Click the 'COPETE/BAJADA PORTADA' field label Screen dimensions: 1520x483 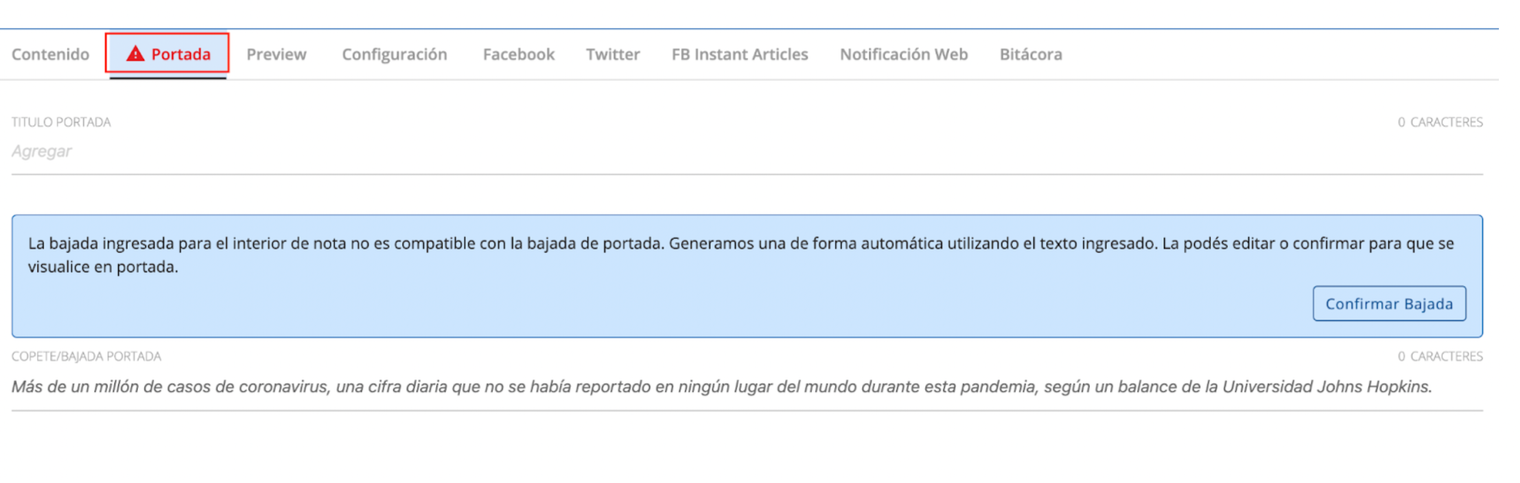pos(86,357)
